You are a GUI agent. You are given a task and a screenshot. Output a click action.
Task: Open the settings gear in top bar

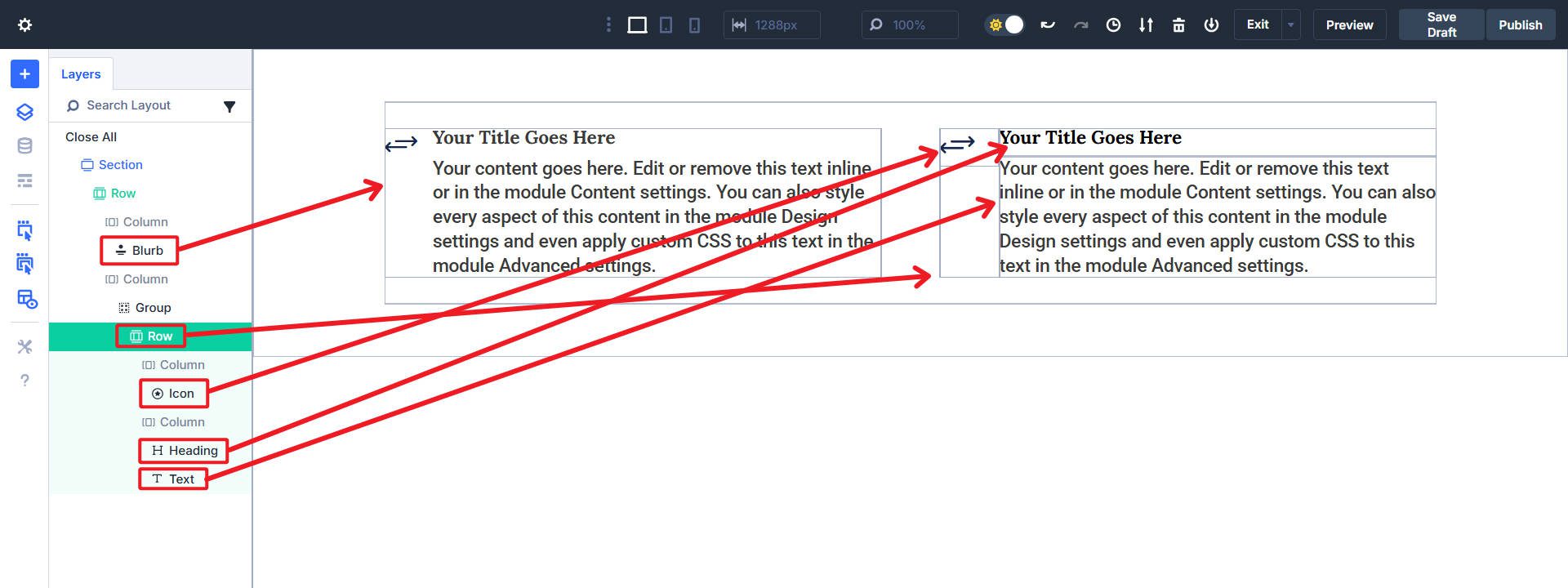(24, 24)
